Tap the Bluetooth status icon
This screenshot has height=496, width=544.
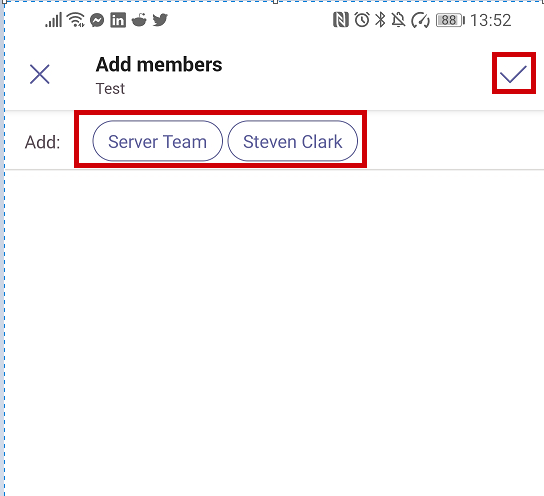381,20
